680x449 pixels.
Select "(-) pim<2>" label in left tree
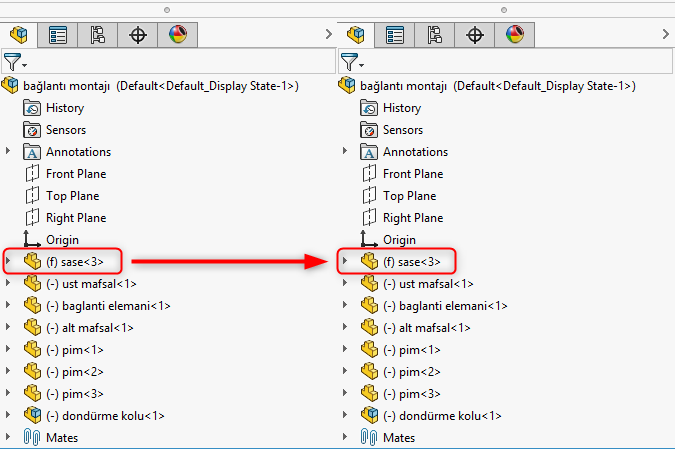pyautogui.click(x=75, y=372)
